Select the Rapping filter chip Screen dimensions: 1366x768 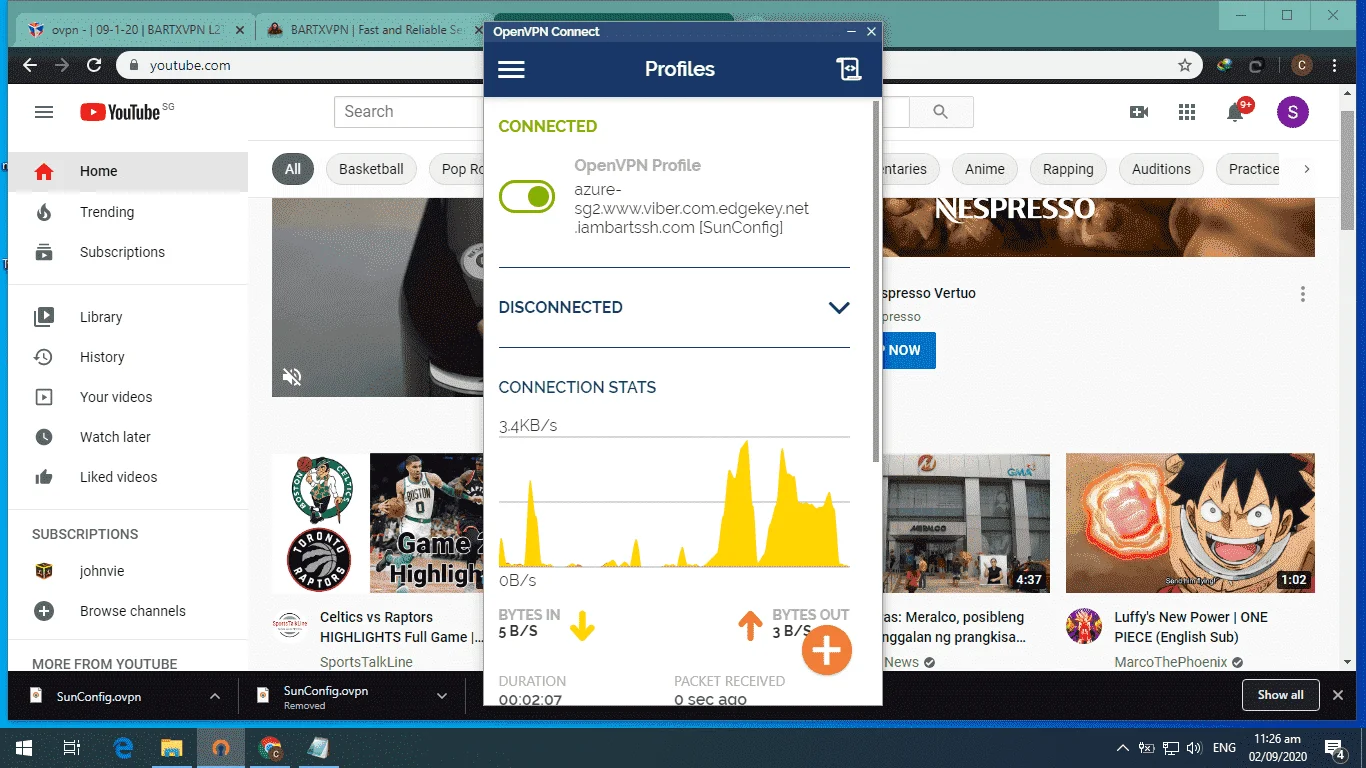[1068, 169]
